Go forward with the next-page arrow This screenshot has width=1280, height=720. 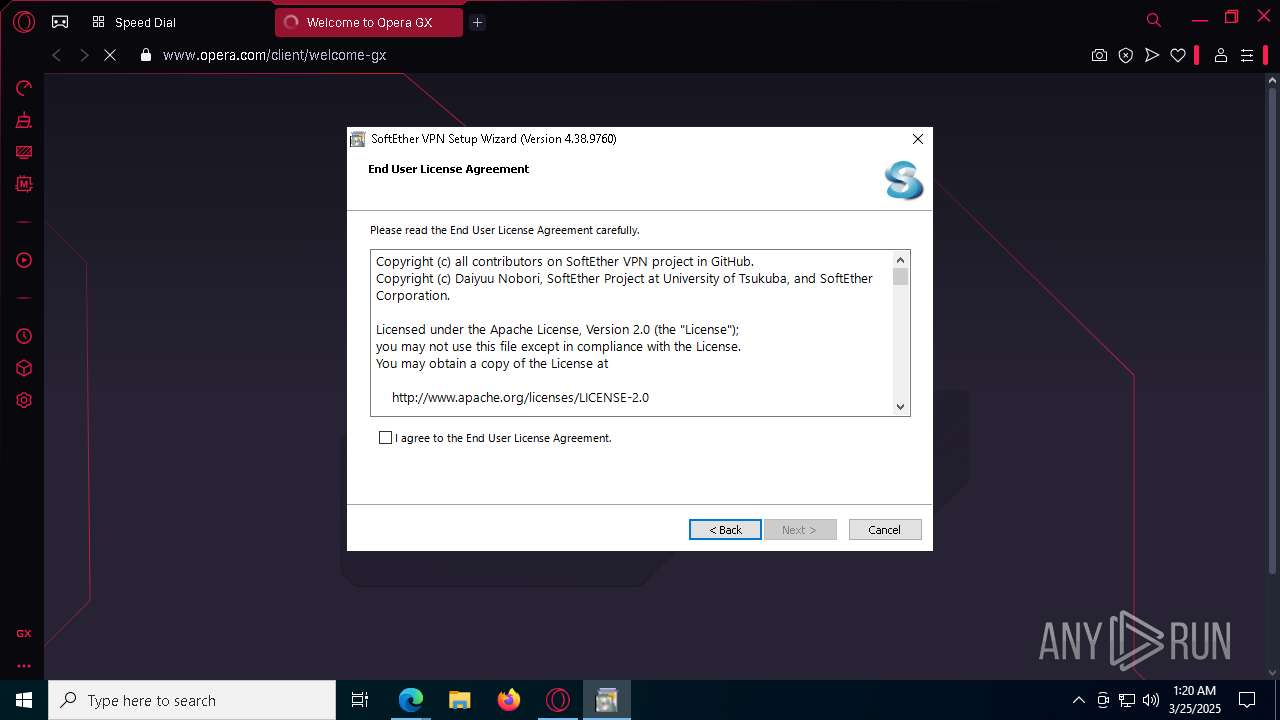[84, 55]
